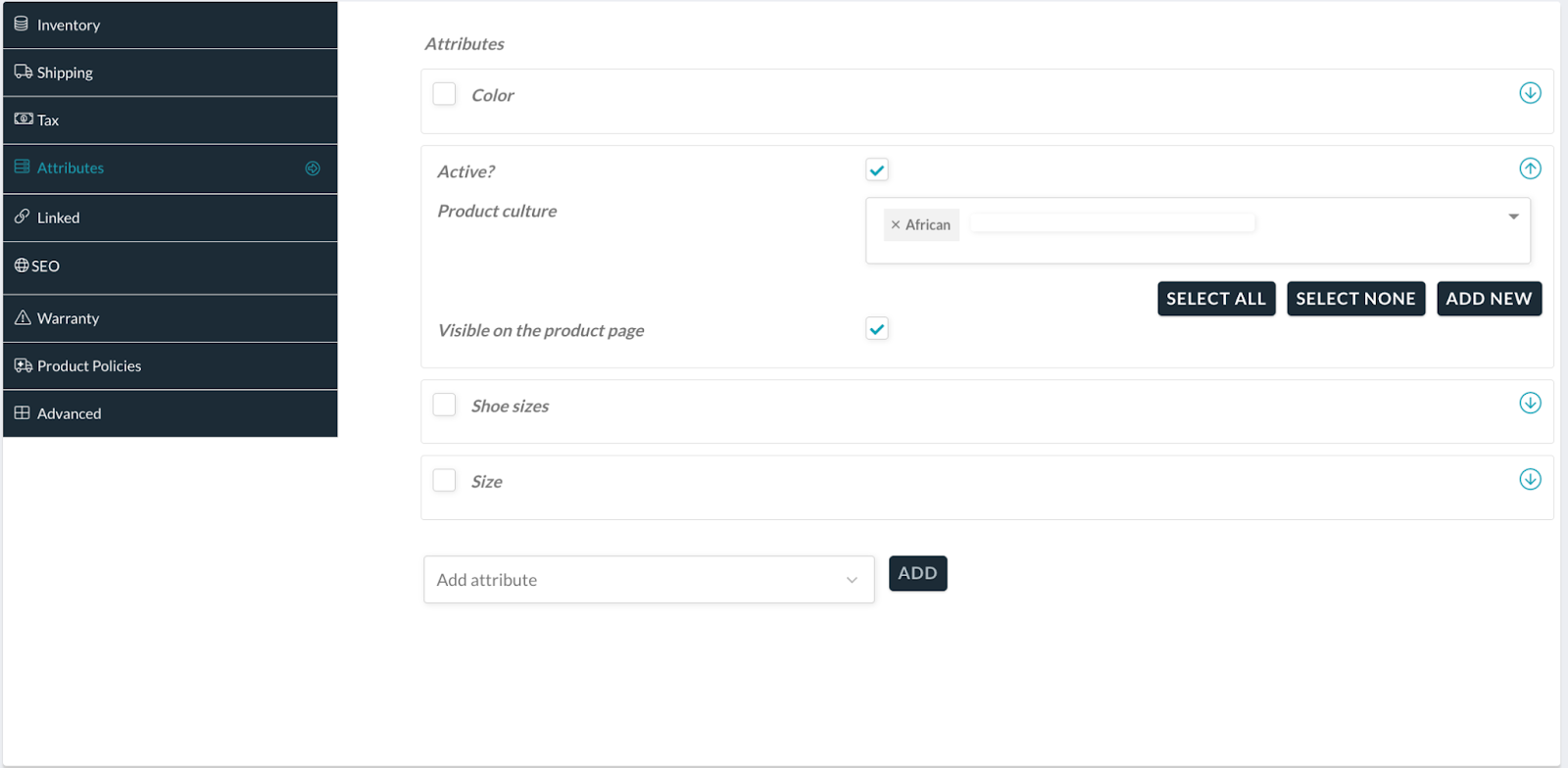Open the Attributes tab in sidebar
Viewport: 1568px width, 768px height.
point(71,168)
